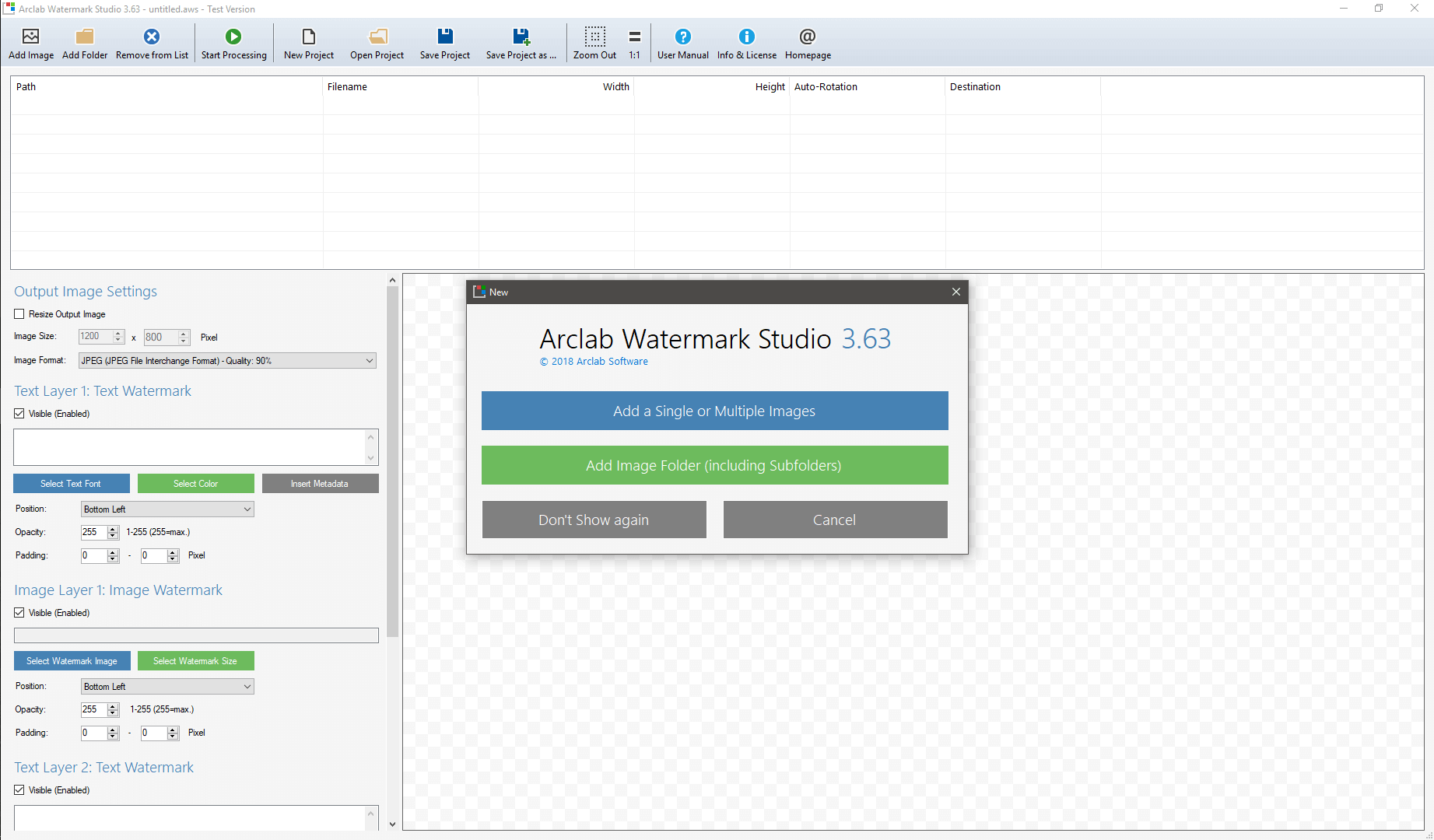The width and height of the screenshot is (1434, 840).
Task: Enable the Resize Output Image checkbox
Action: tap(19, 314)
